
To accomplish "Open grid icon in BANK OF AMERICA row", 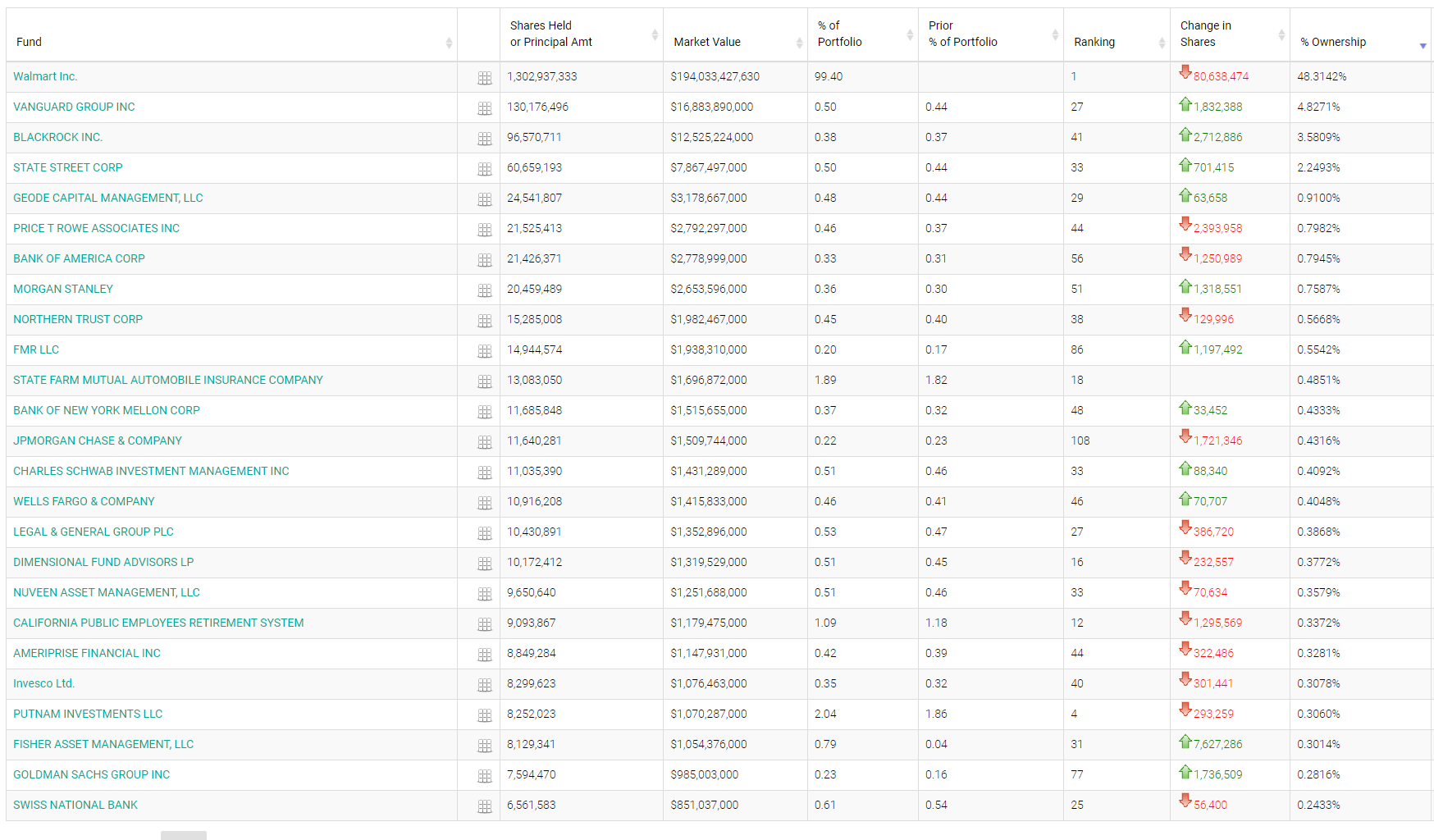I will (484, 260).
